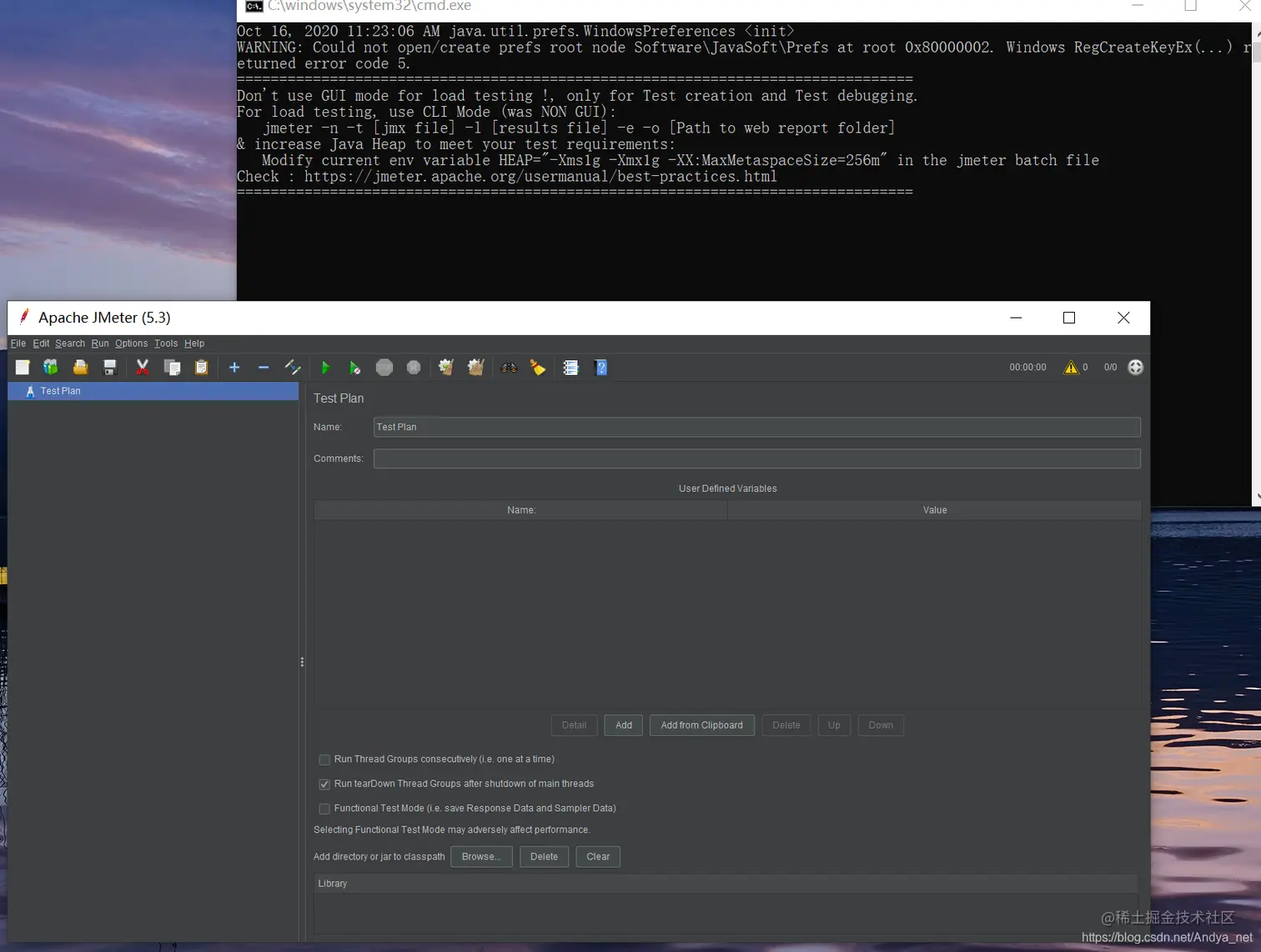This screenshot has height=952, width=1261.
Task: Open the Tools menu
Action: coord(166,343)
